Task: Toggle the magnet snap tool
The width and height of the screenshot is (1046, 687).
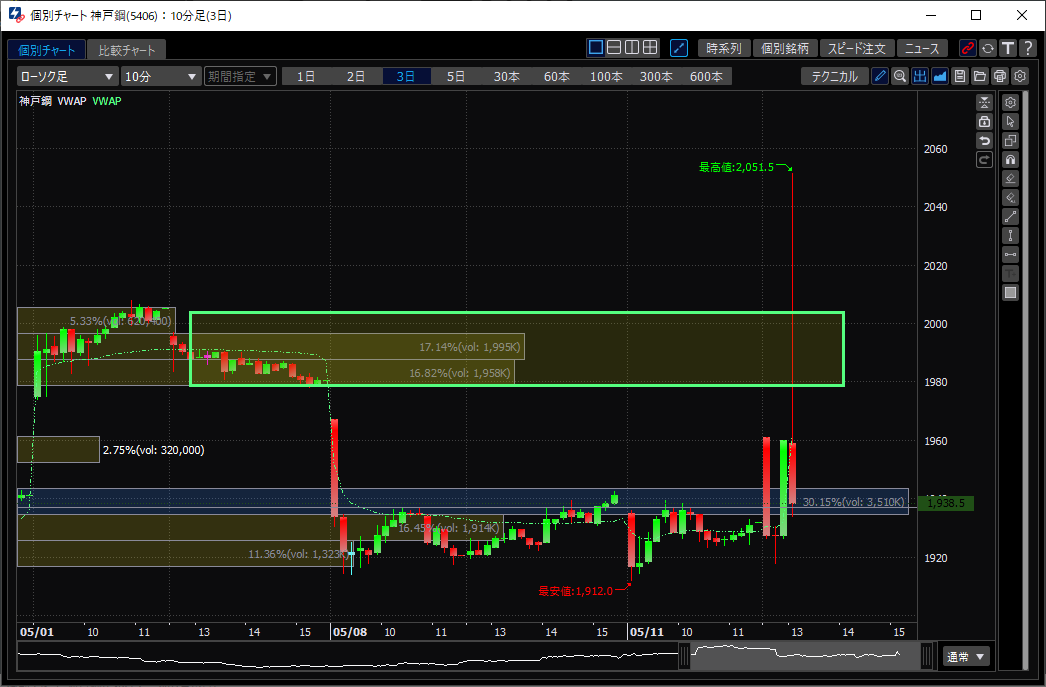Action: [1011, 159]
